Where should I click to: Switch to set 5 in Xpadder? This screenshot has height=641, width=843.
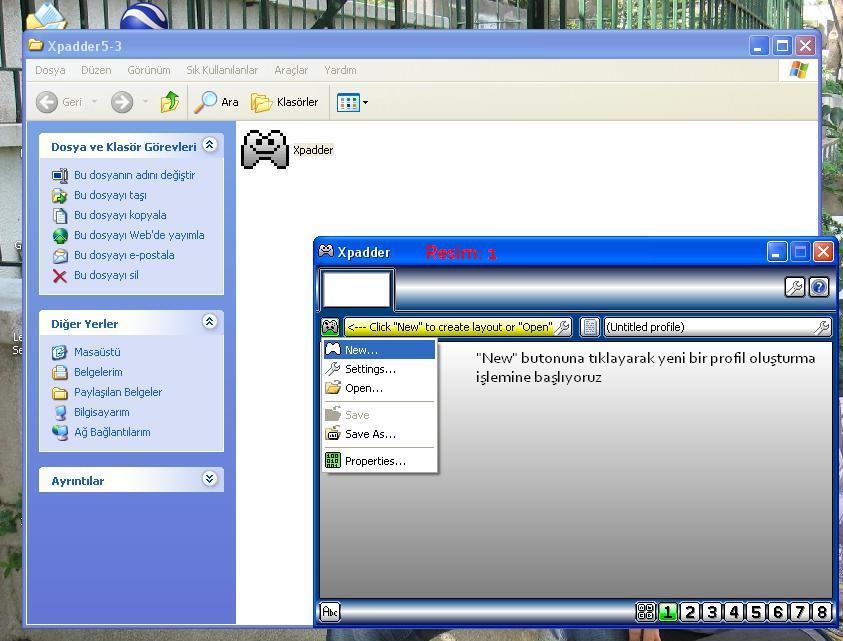point(756,611)
